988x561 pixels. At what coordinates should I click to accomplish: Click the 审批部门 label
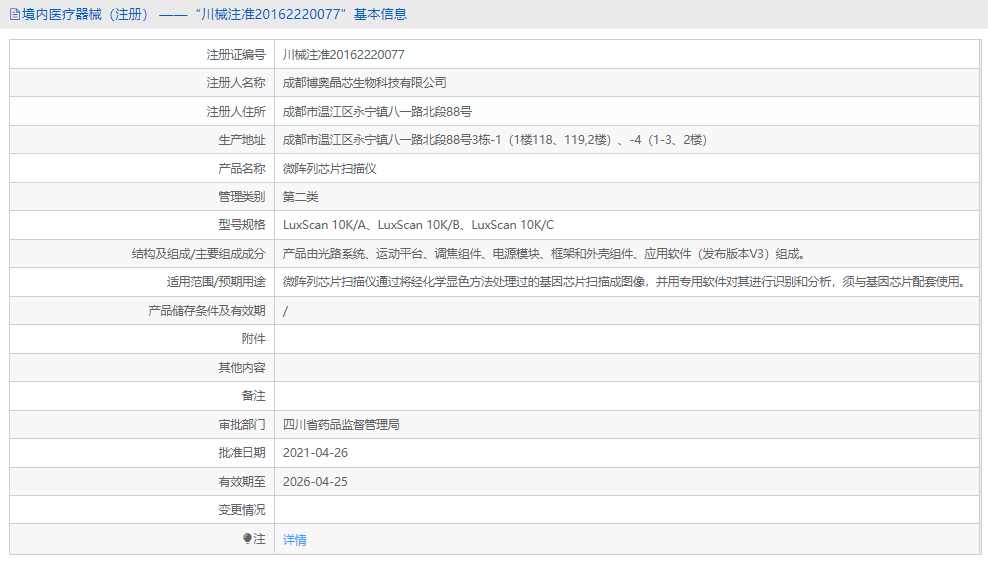(x=242, y=425)
